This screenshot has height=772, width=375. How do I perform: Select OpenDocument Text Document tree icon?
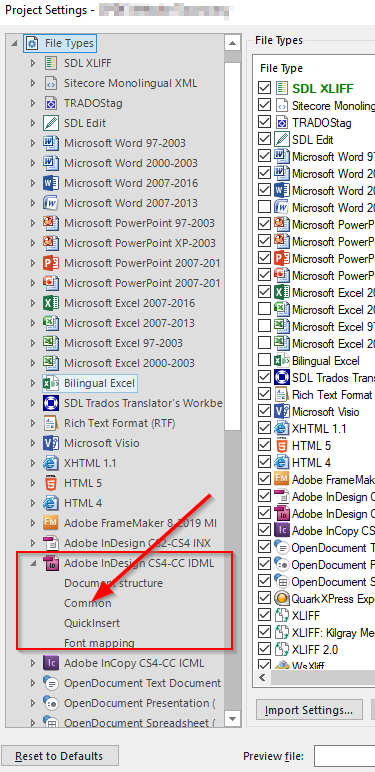pyautogui.click(x=50, y=683)
